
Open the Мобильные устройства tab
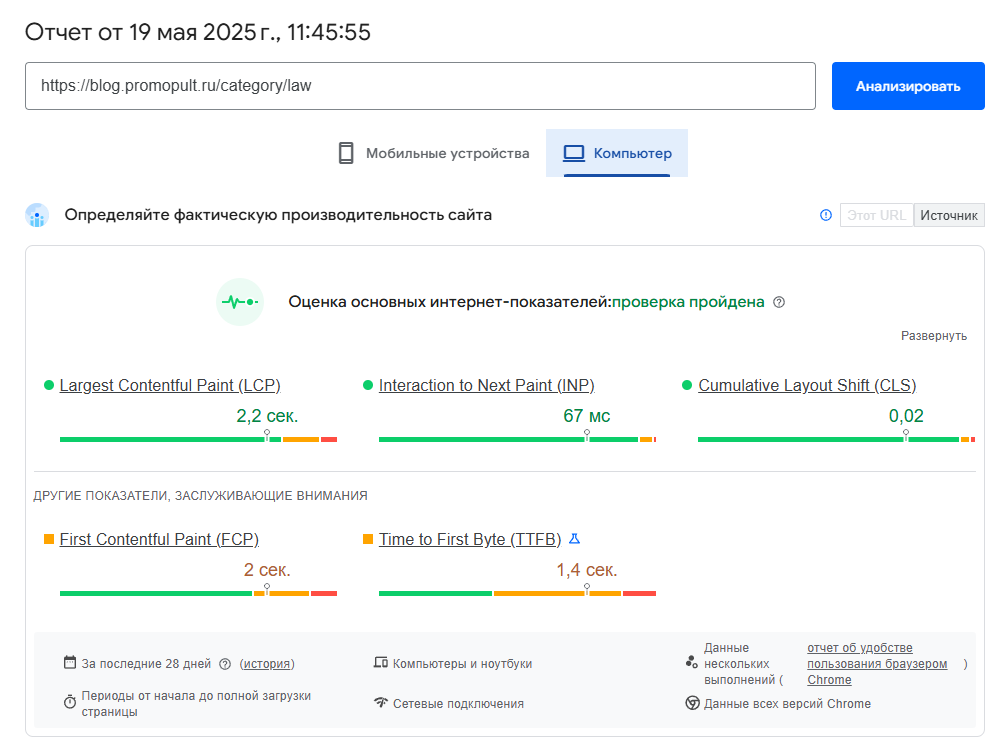coord(435,153)
